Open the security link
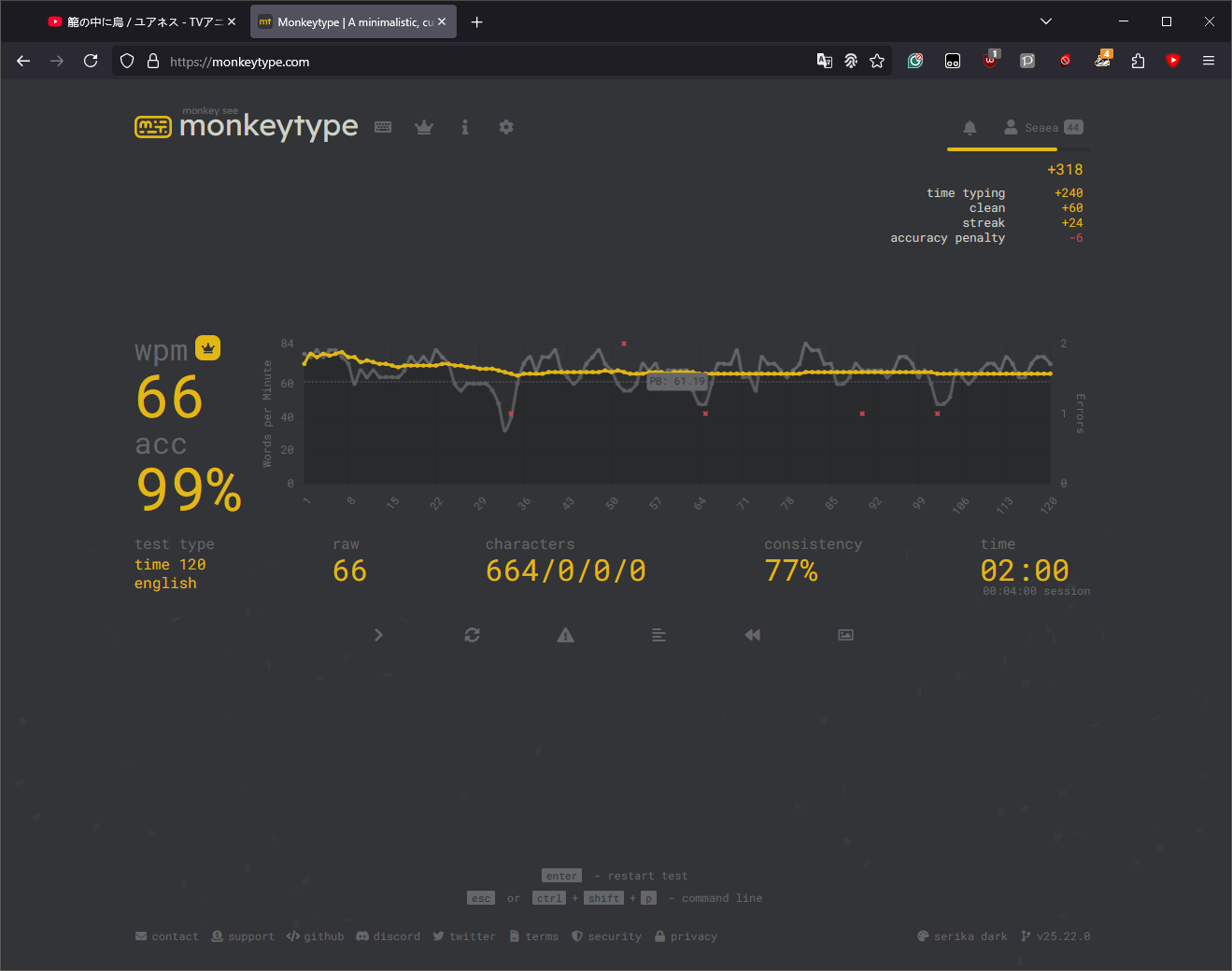This screenshot has height=971, width=1232. pyautogui.click(x=606, y=936)
